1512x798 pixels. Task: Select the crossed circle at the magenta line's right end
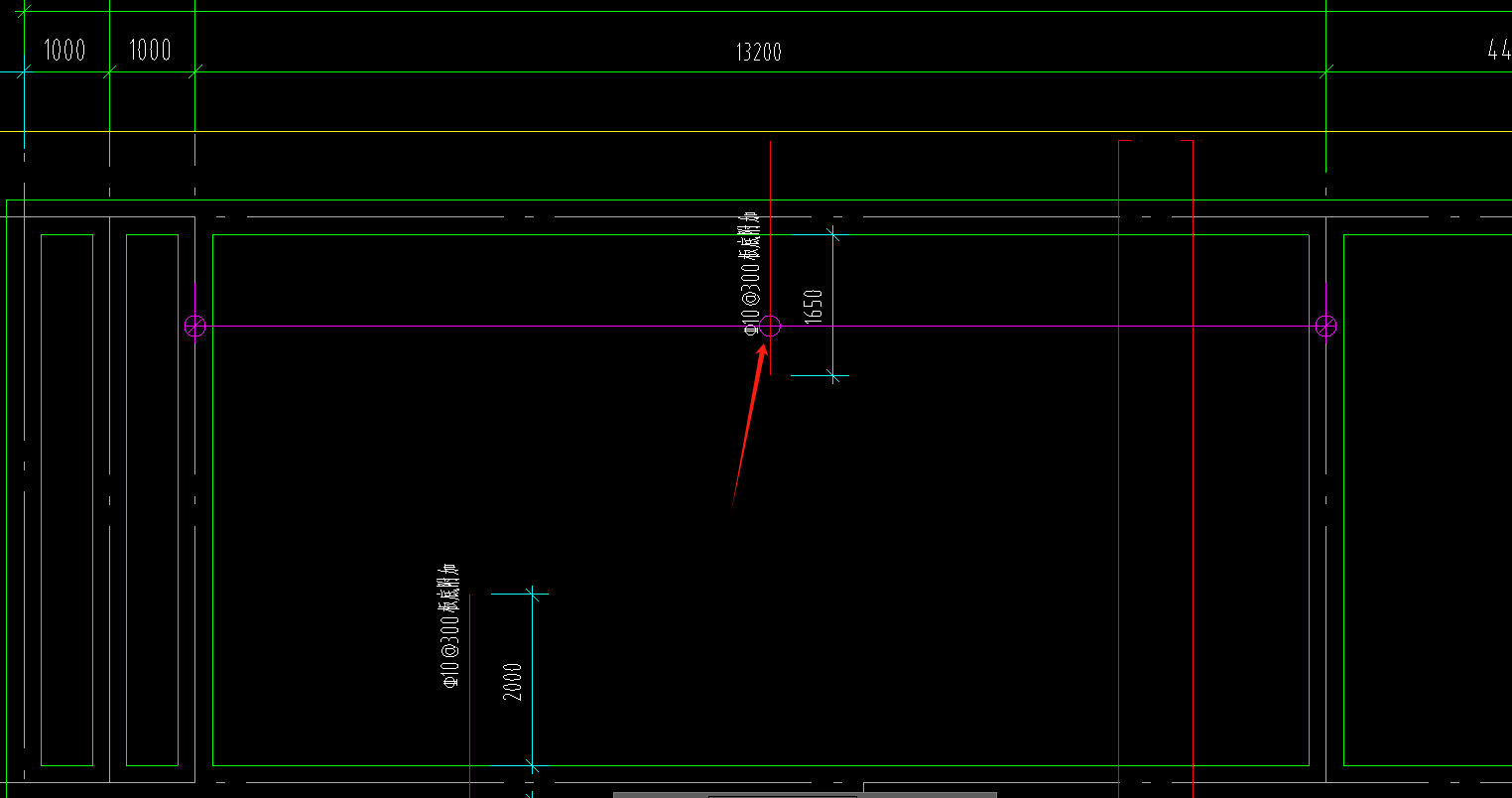click(x=1326, y=326)
